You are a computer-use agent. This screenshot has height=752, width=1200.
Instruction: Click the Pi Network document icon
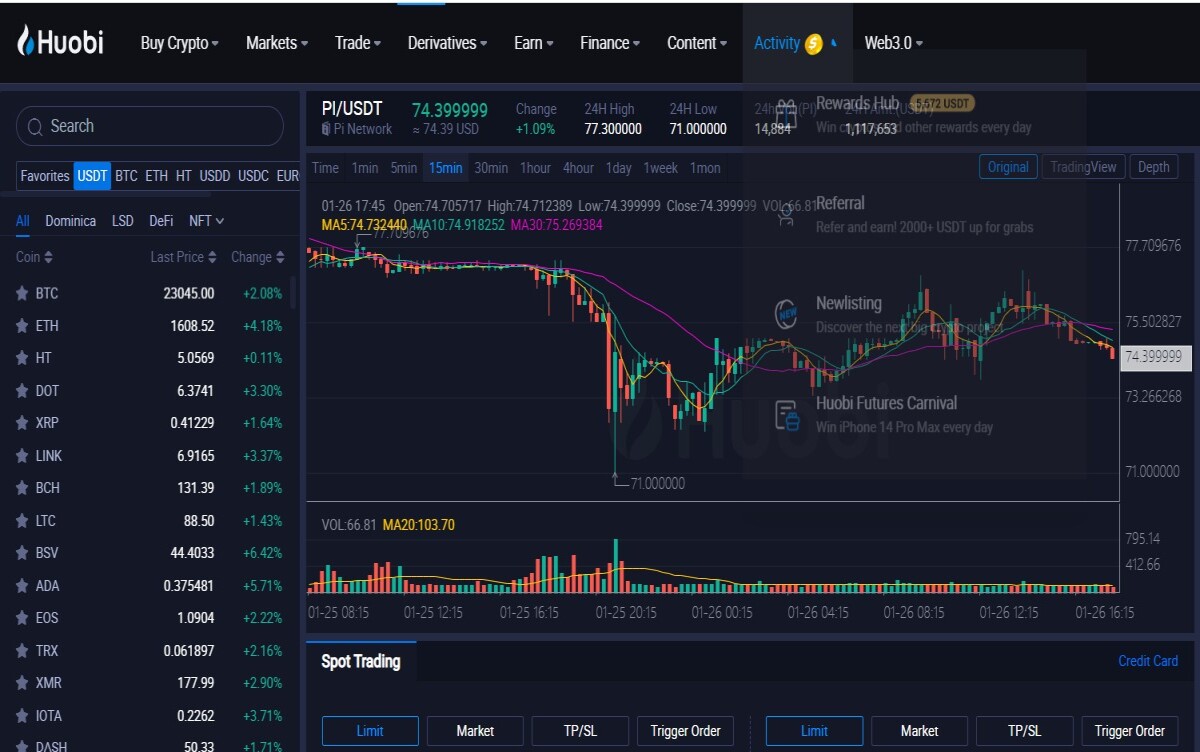point(326,129)
